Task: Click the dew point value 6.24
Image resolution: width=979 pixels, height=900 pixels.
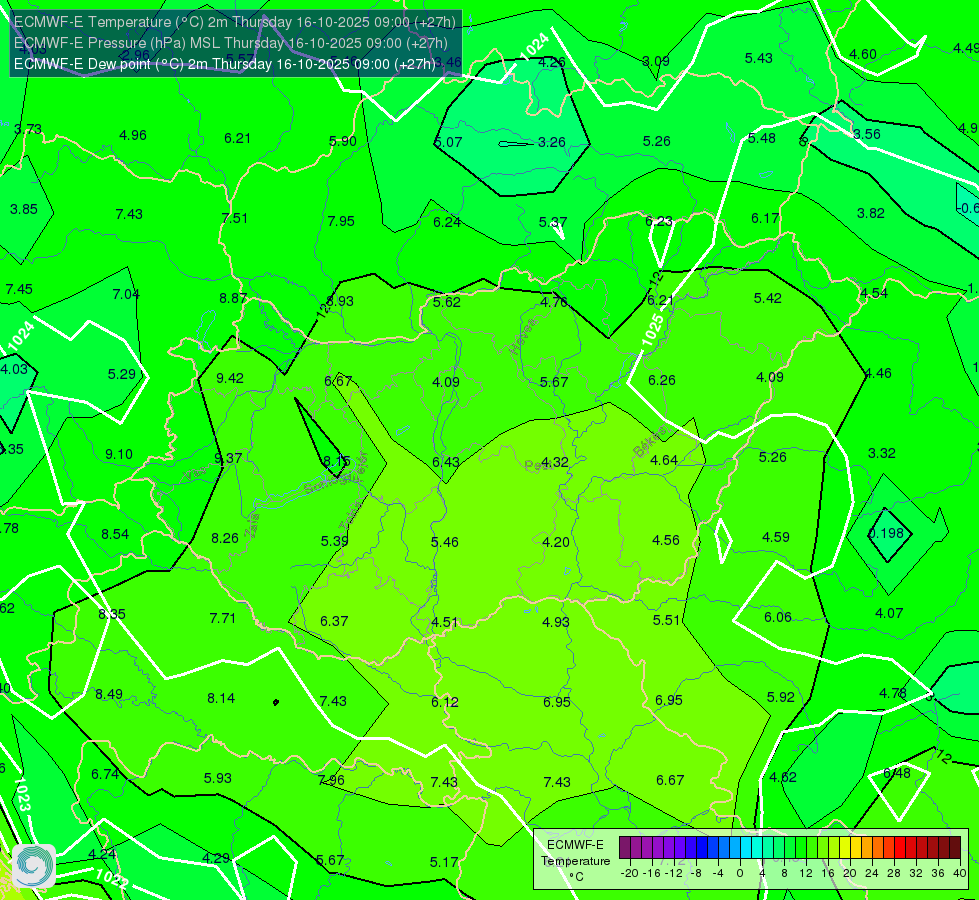Action: [447, 222]
